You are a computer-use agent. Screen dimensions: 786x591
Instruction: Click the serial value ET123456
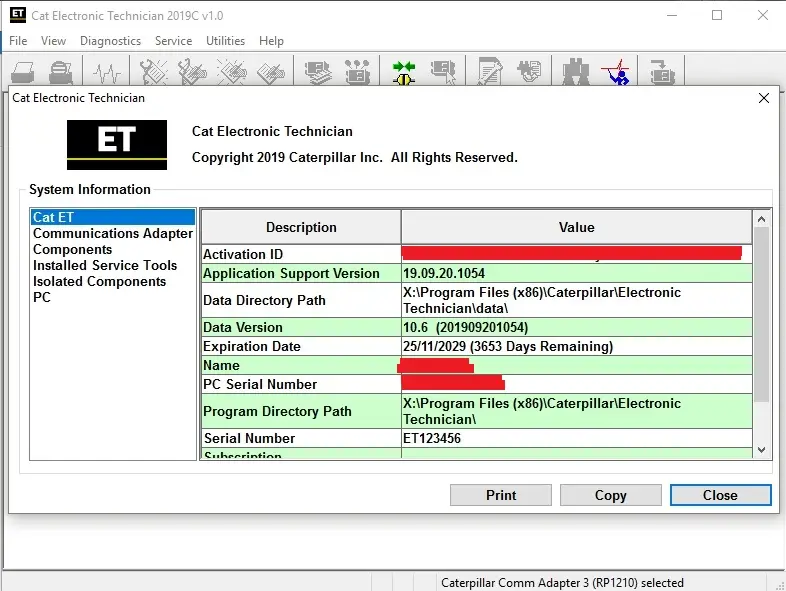click(432, 438)
